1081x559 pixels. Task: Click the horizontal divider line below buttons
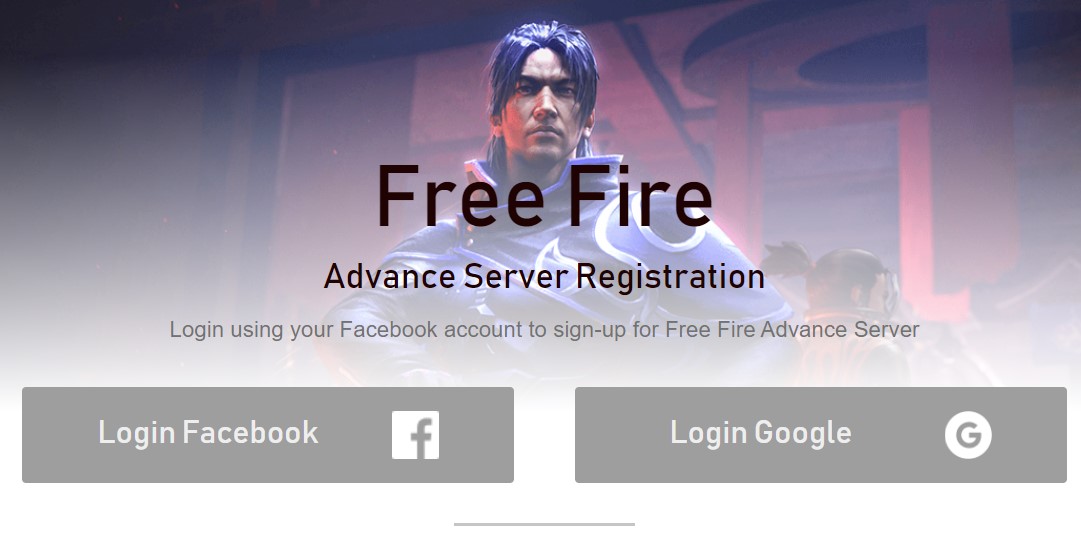pyautogui.click(x=544, y=525)
